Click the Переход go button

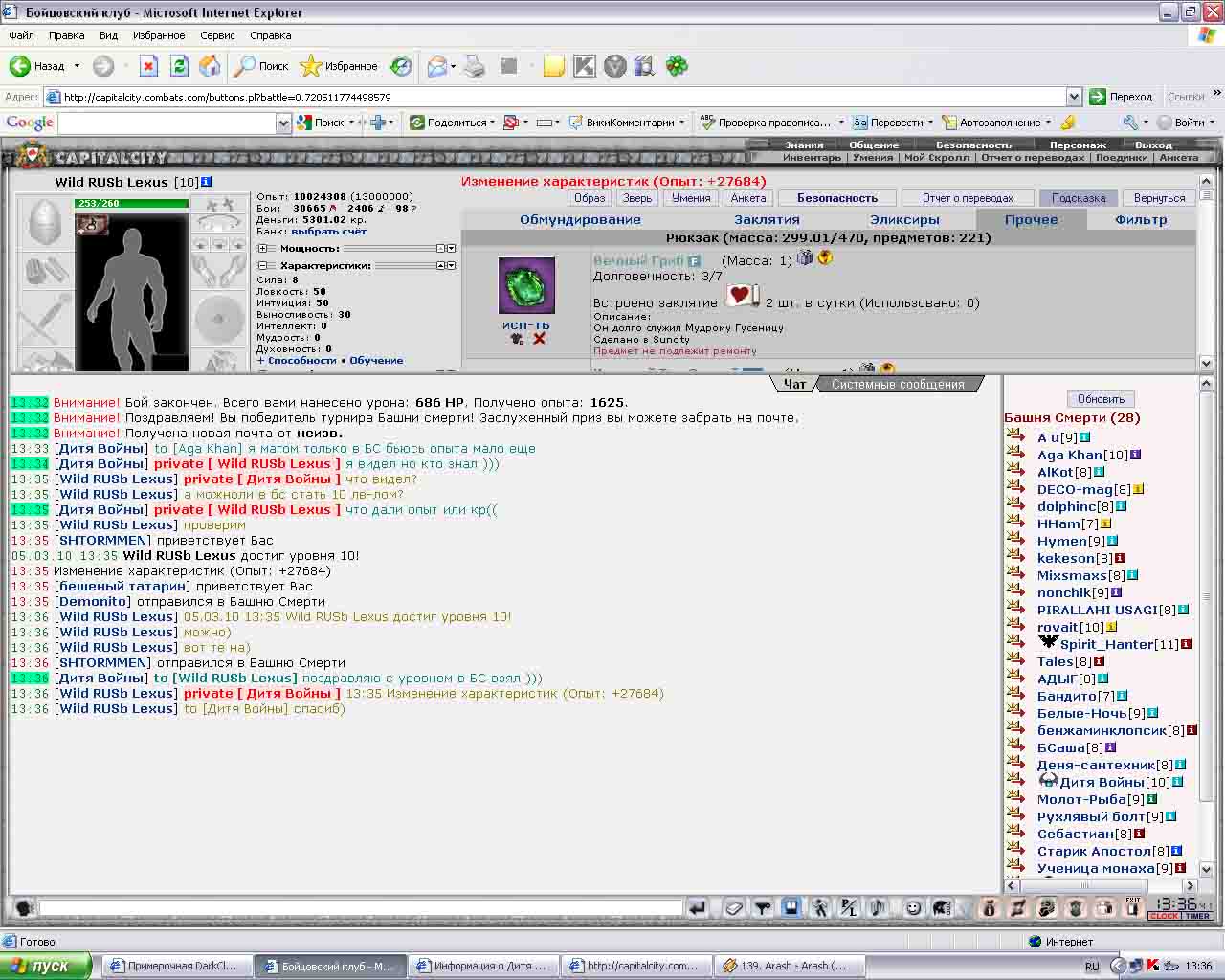click(x=1122, y=97)
